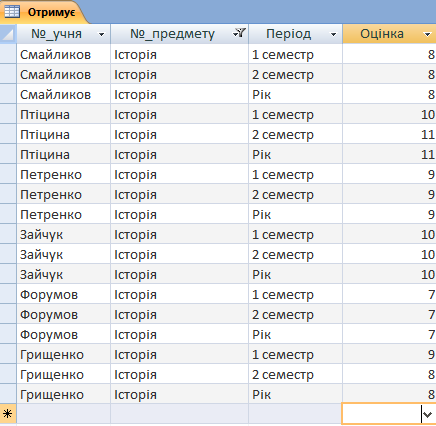Click the select-all corner box of the table

(x=8, y=34)
